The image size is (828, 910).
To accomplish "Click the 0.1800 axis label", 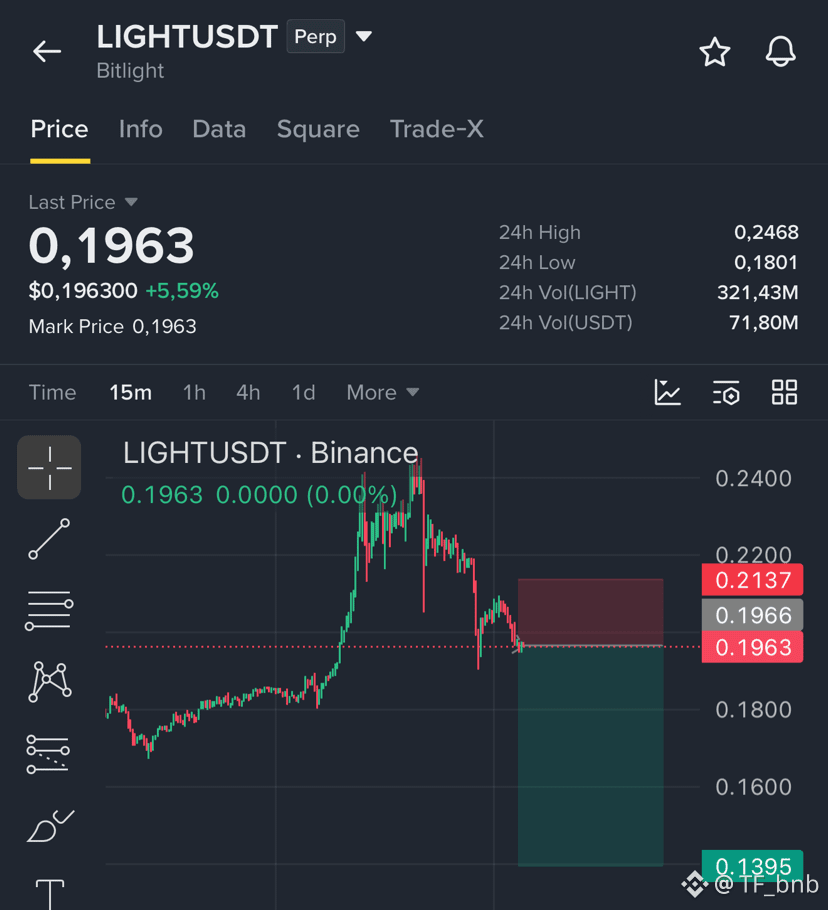I will click(x=753, y=710).
